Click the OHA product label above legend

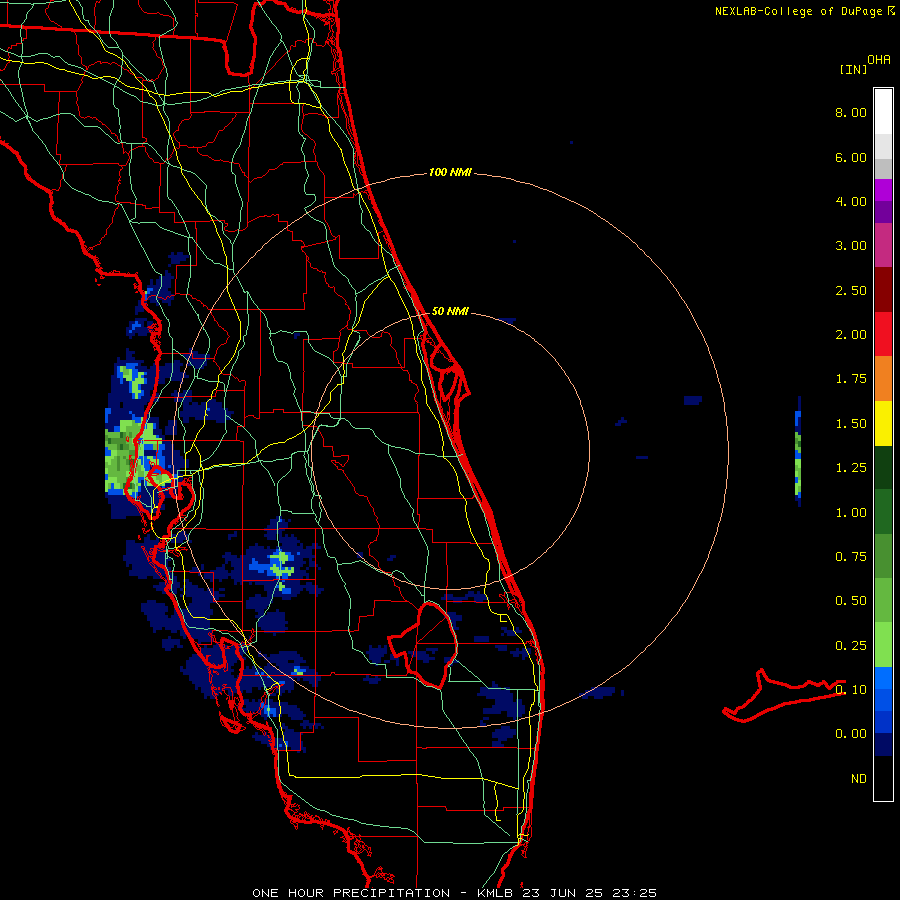[x=879, y=60]
